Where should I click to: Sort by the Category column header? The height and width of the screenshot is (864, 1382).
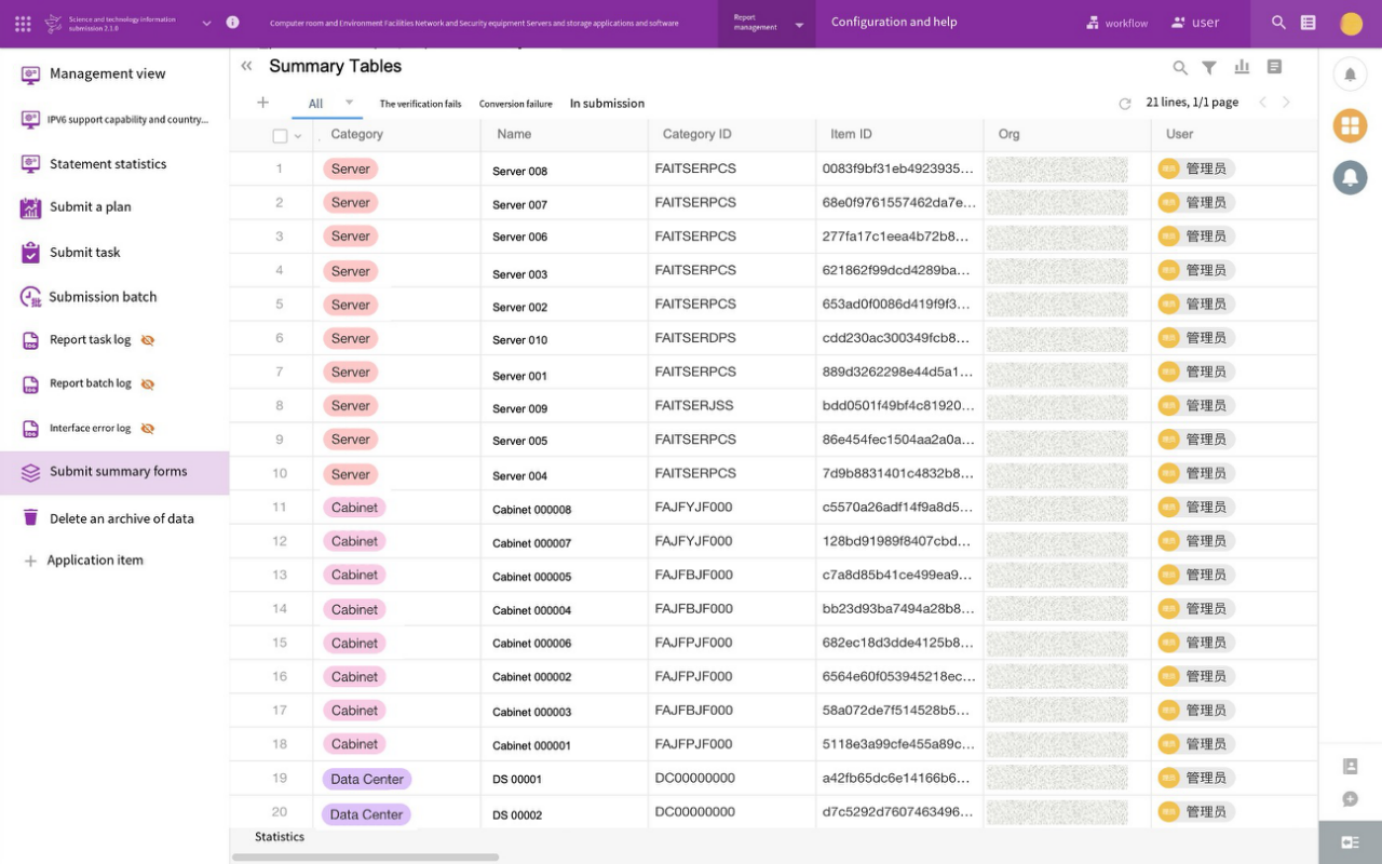tap(357, 134)
